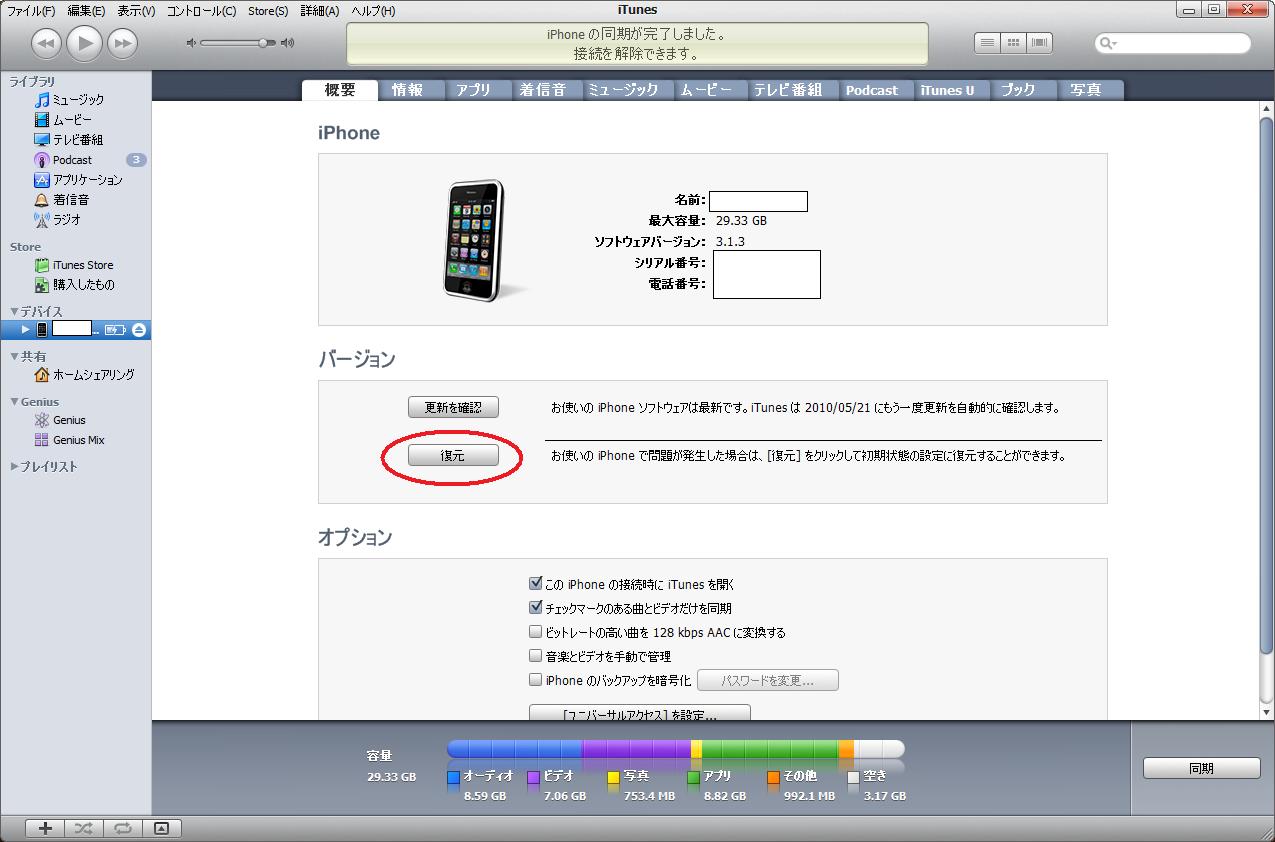Click the 同期 sync button

[1202, 768]
